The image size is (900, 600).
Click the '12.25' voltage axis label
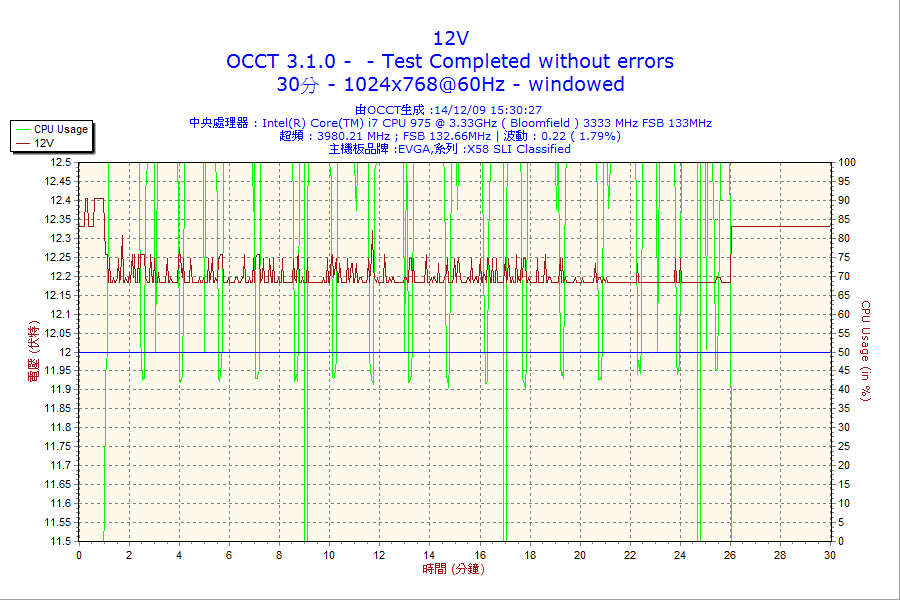click(x=58, y=257)
